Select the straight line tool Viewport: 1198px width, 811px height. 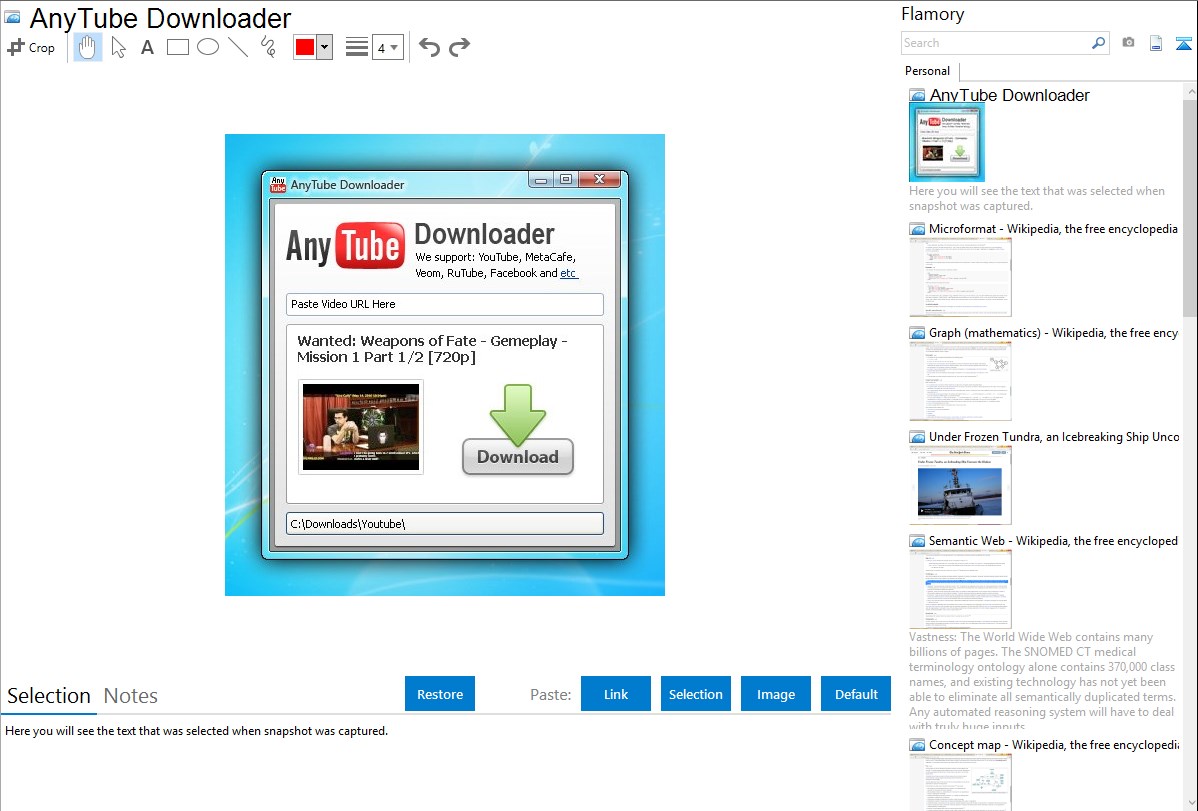238,47
